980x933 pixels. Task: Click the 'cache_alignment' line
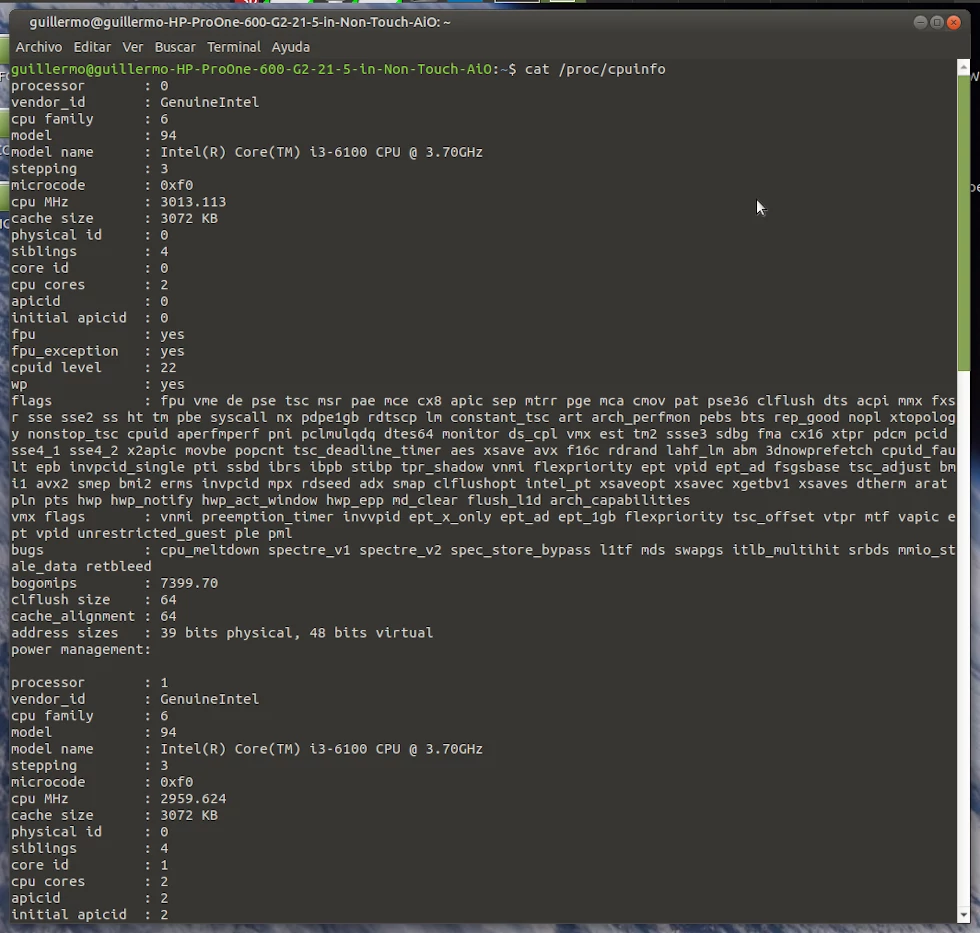click(94, 616)
